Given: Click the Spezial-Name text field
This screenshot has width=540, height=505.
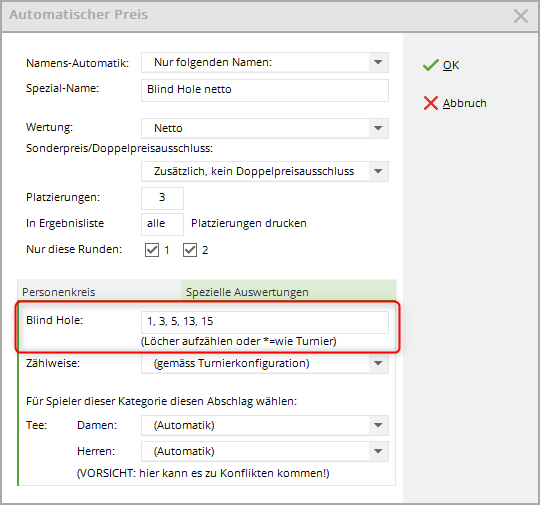Looking at the screenshot, I should (265, 90).
